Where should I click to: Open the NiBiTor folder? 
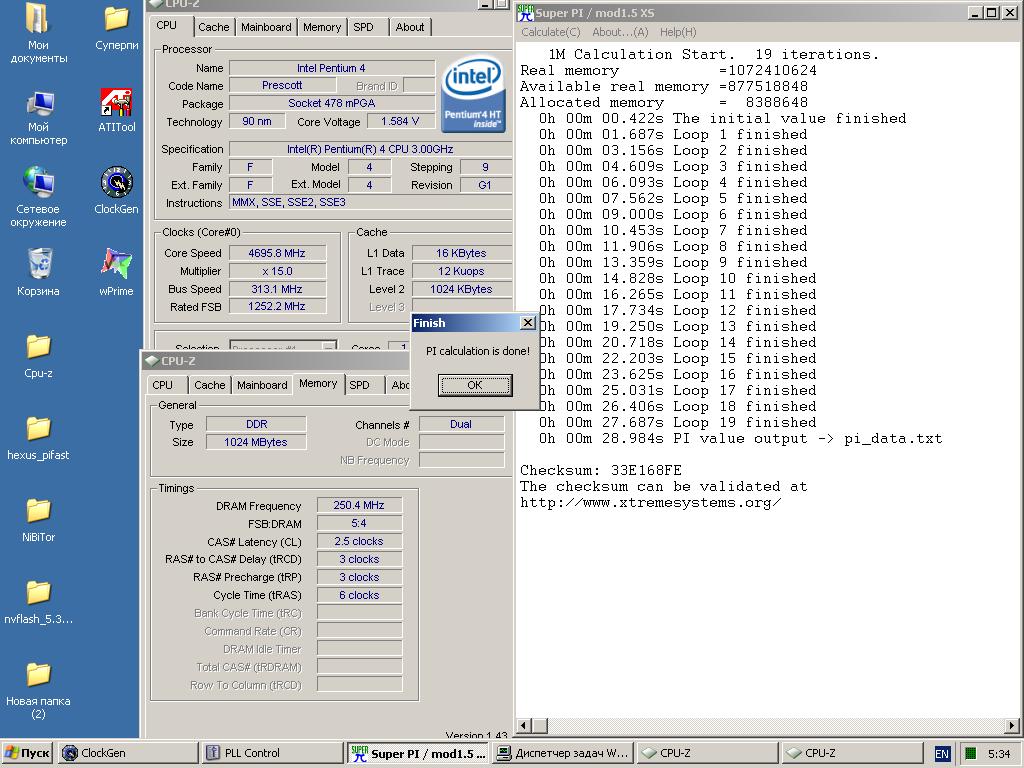tap(38, 520)
